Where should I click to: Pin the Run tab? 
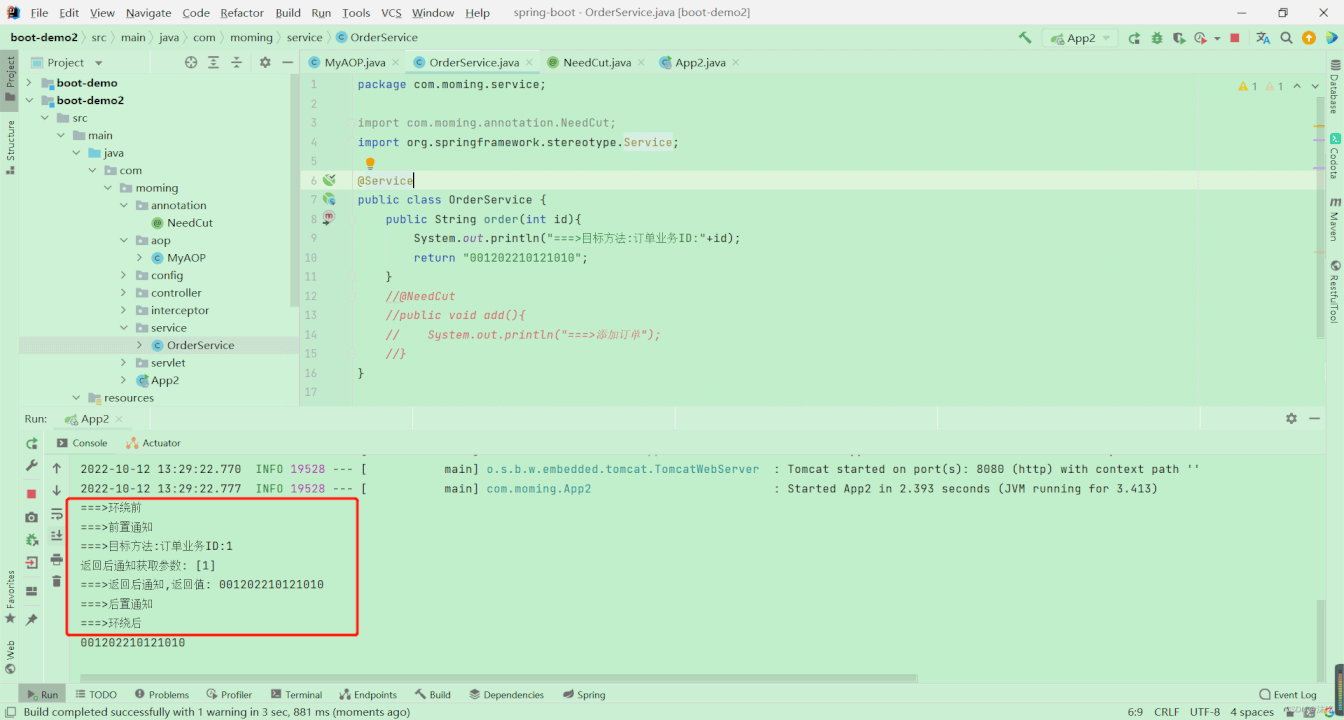pos(32,619)
